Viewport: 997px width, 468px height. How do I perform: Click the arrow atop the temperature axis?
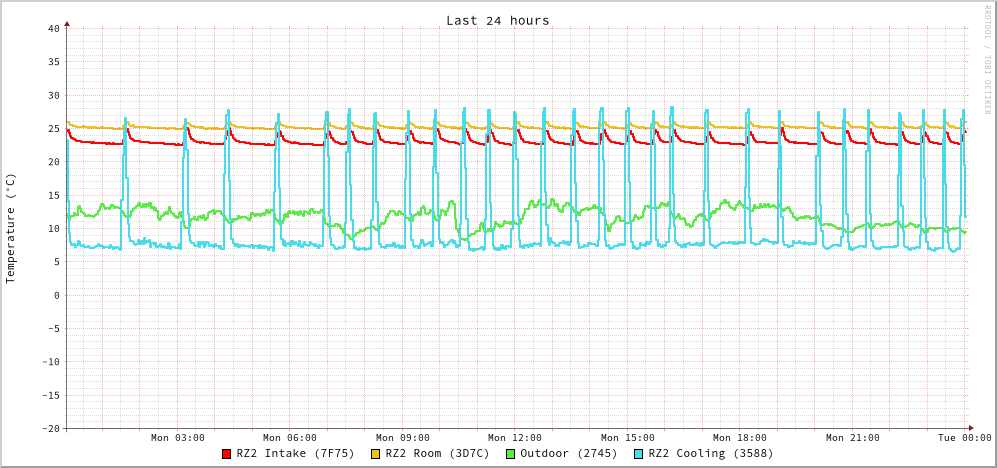(67, 22)
